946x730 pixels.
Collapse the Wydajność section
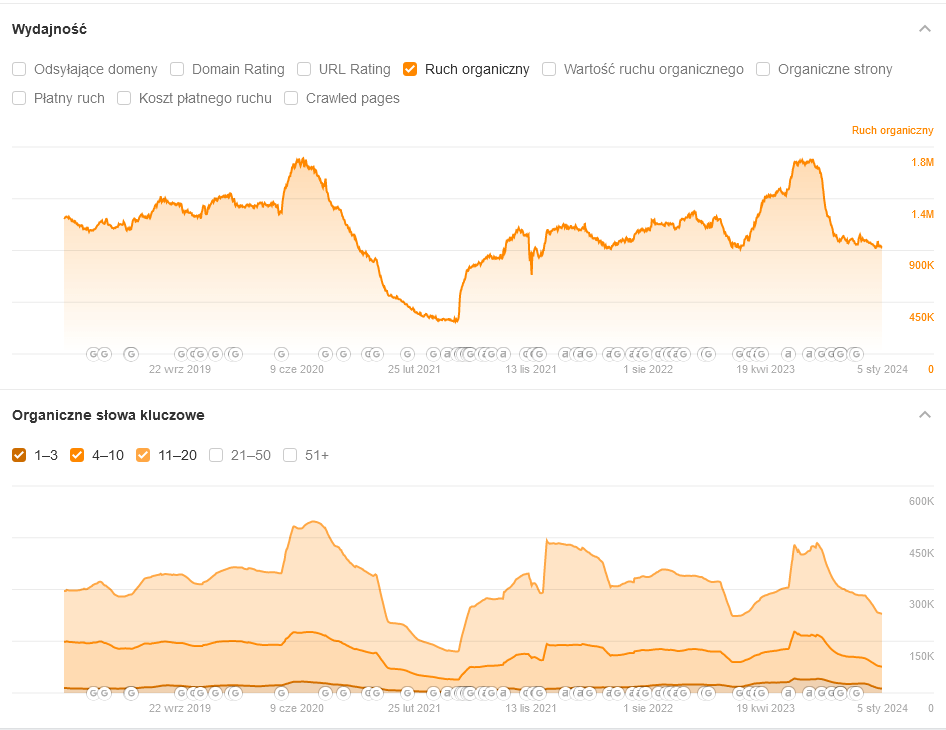click(925, 29)
